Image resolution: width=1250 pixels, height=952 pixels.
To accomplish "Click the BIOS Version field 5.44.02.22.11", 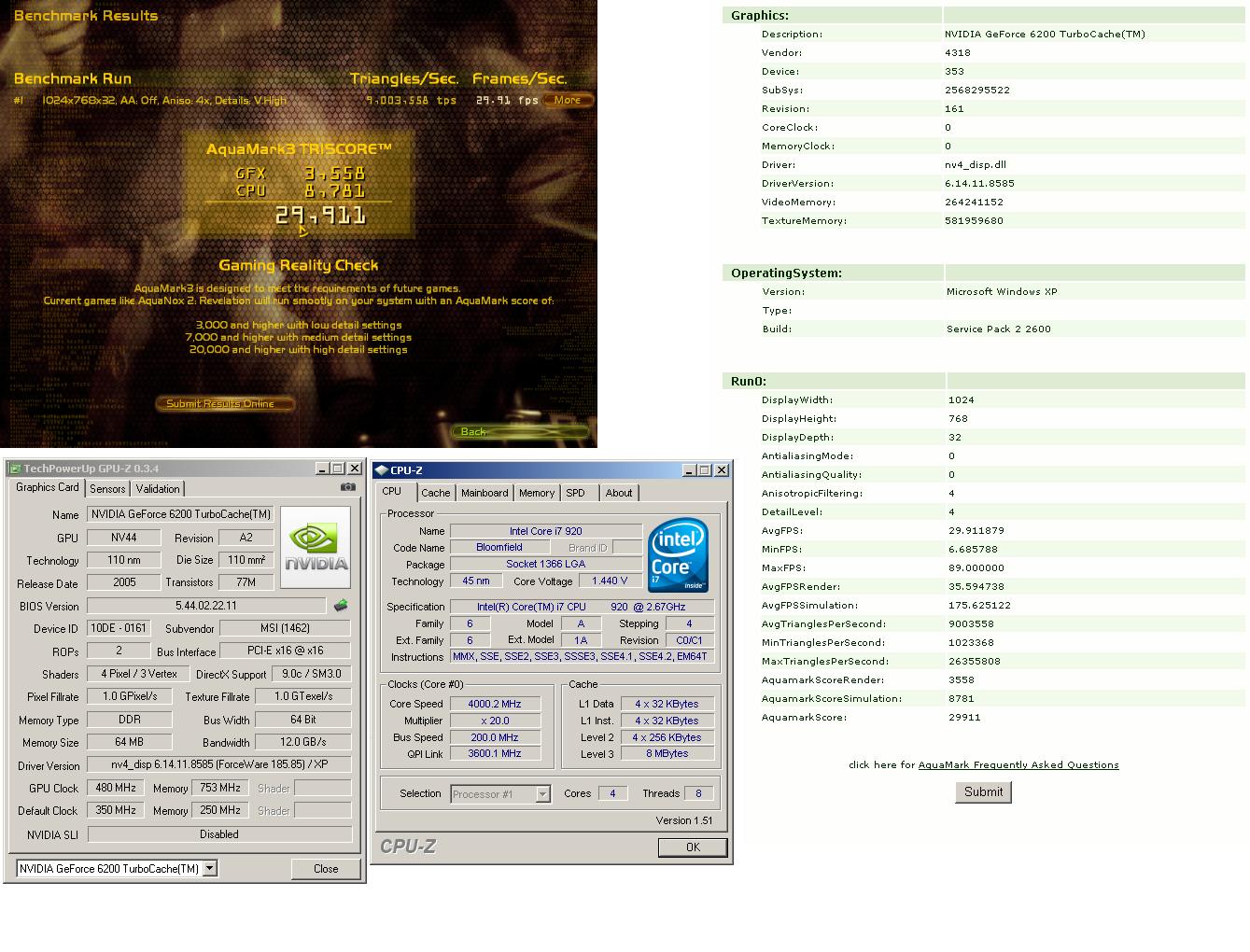I will (206, 606).
